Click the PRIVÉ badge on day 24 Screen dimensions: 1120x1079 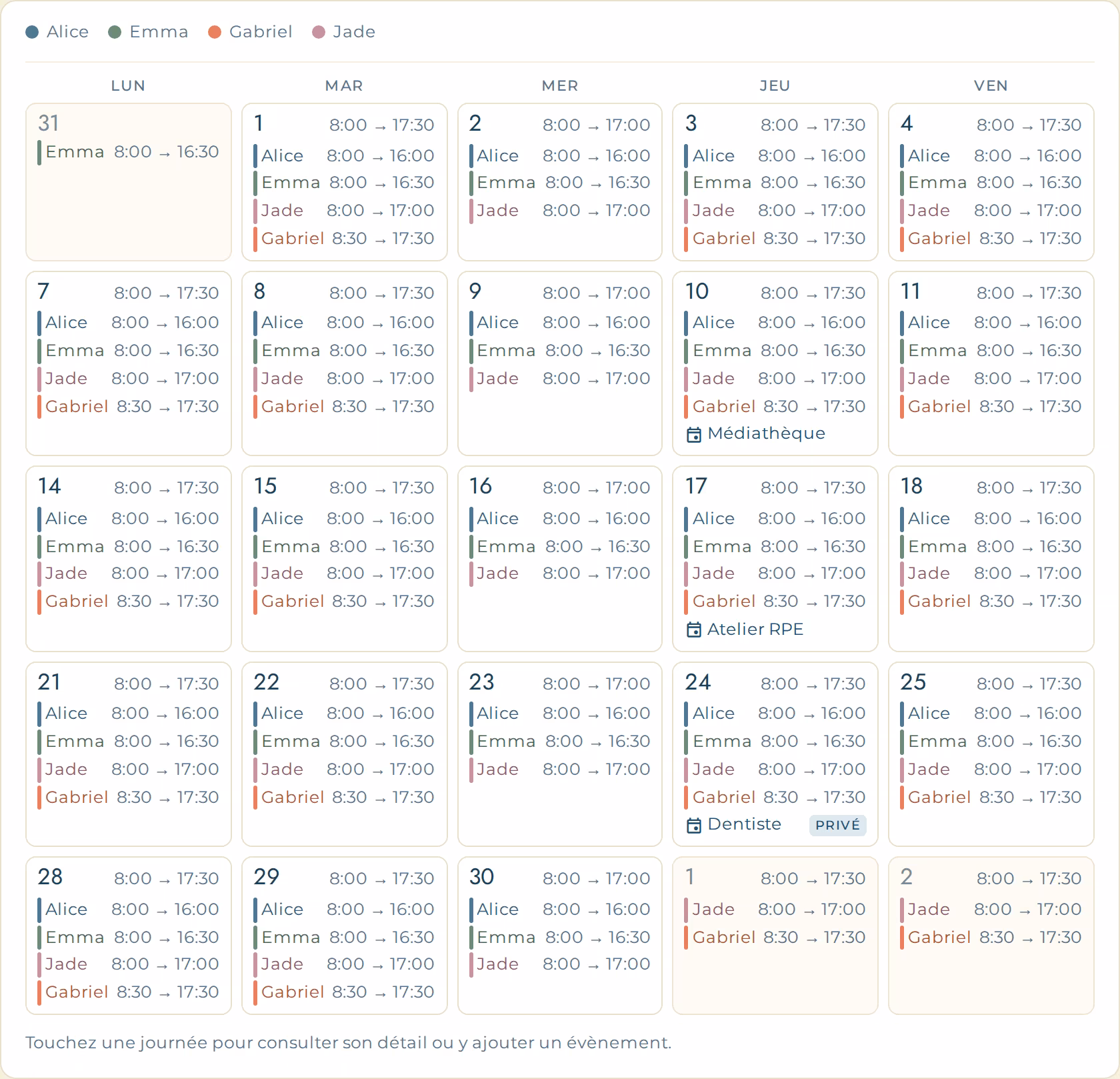[x=837, y=825]
